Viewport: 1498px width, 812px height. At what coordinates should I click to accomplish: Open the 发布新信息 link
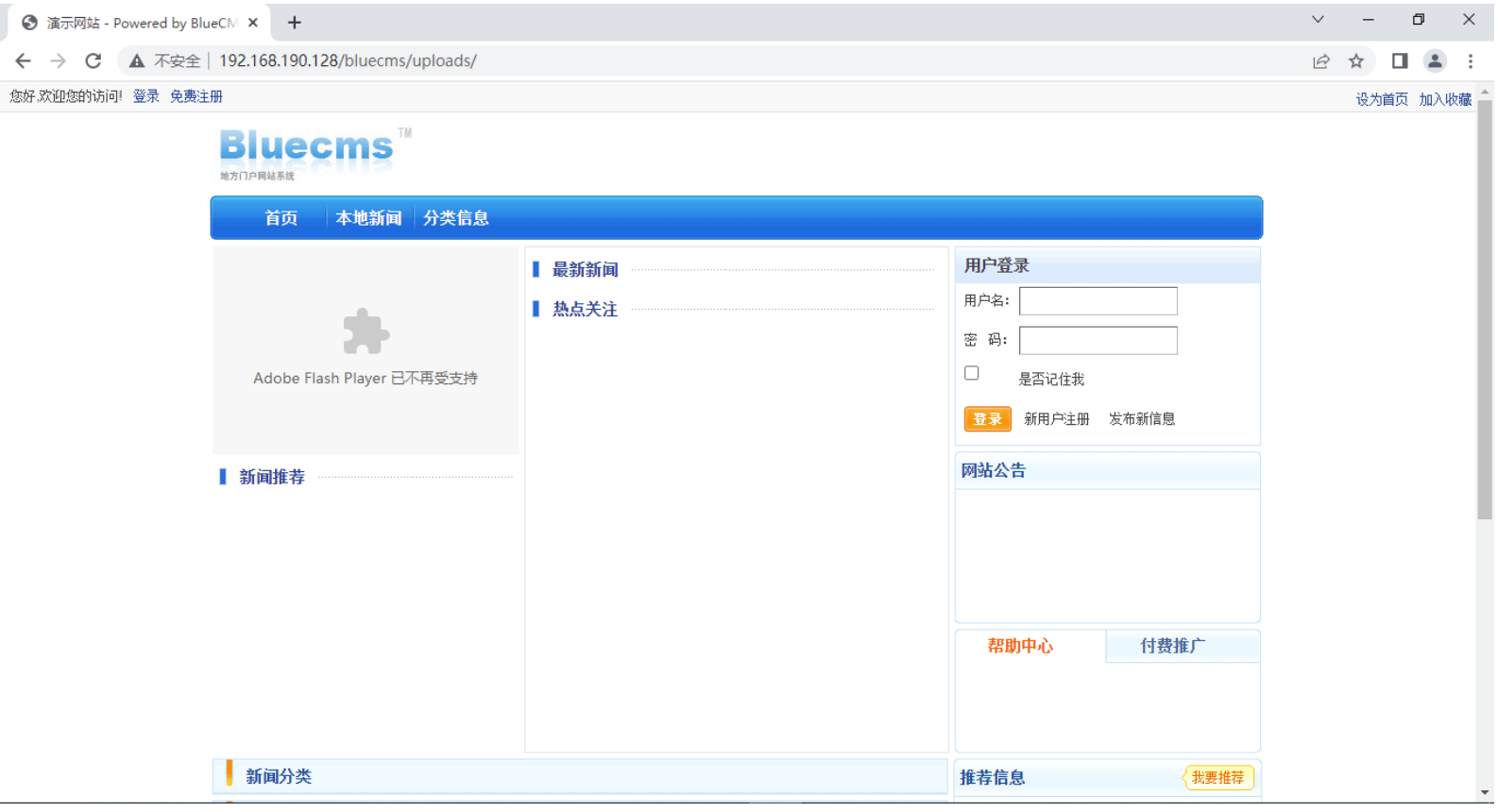pos(1142,419)
